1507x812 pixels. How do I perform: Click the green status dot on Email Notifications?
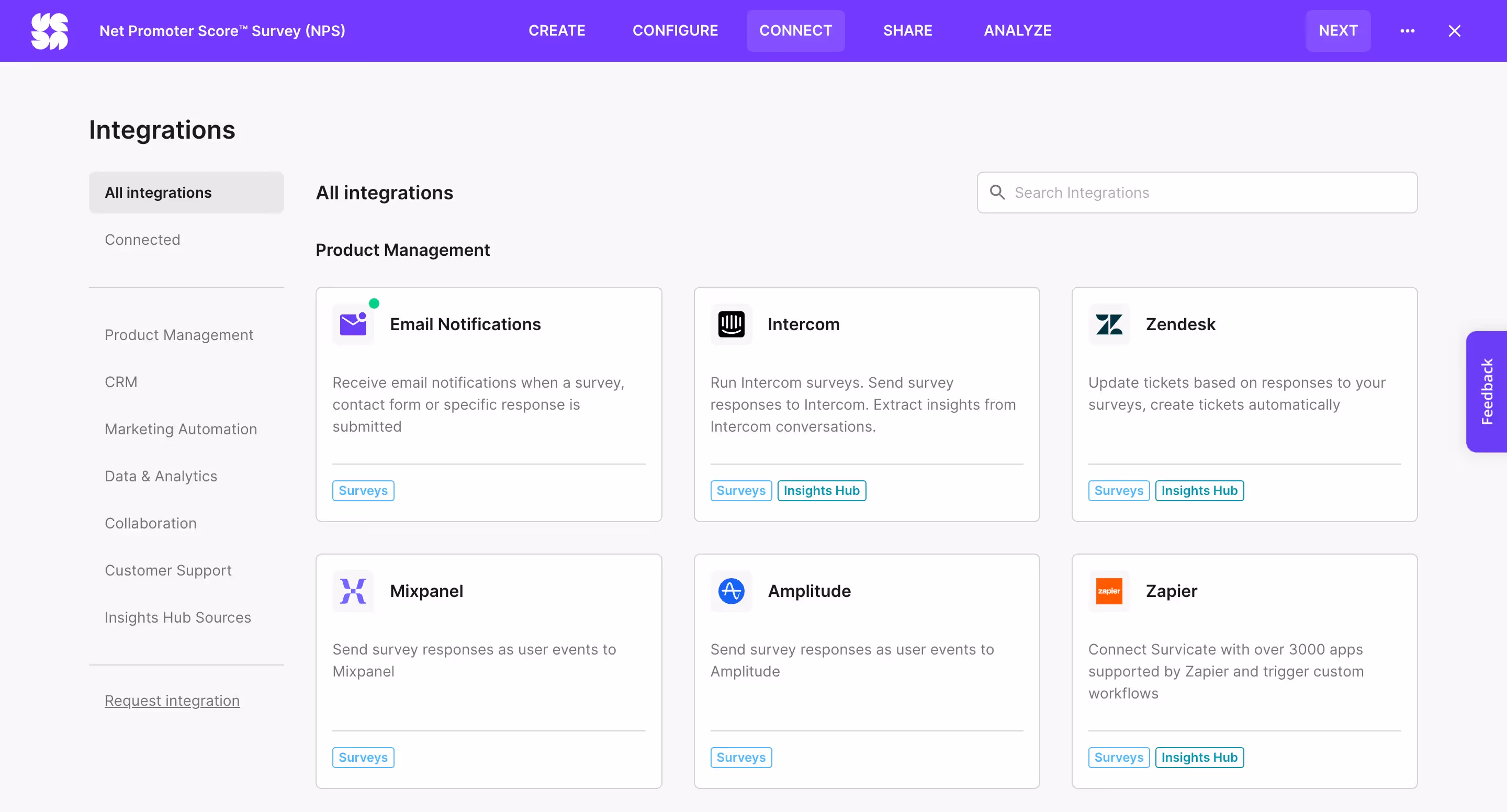click(x=375, y=303)
